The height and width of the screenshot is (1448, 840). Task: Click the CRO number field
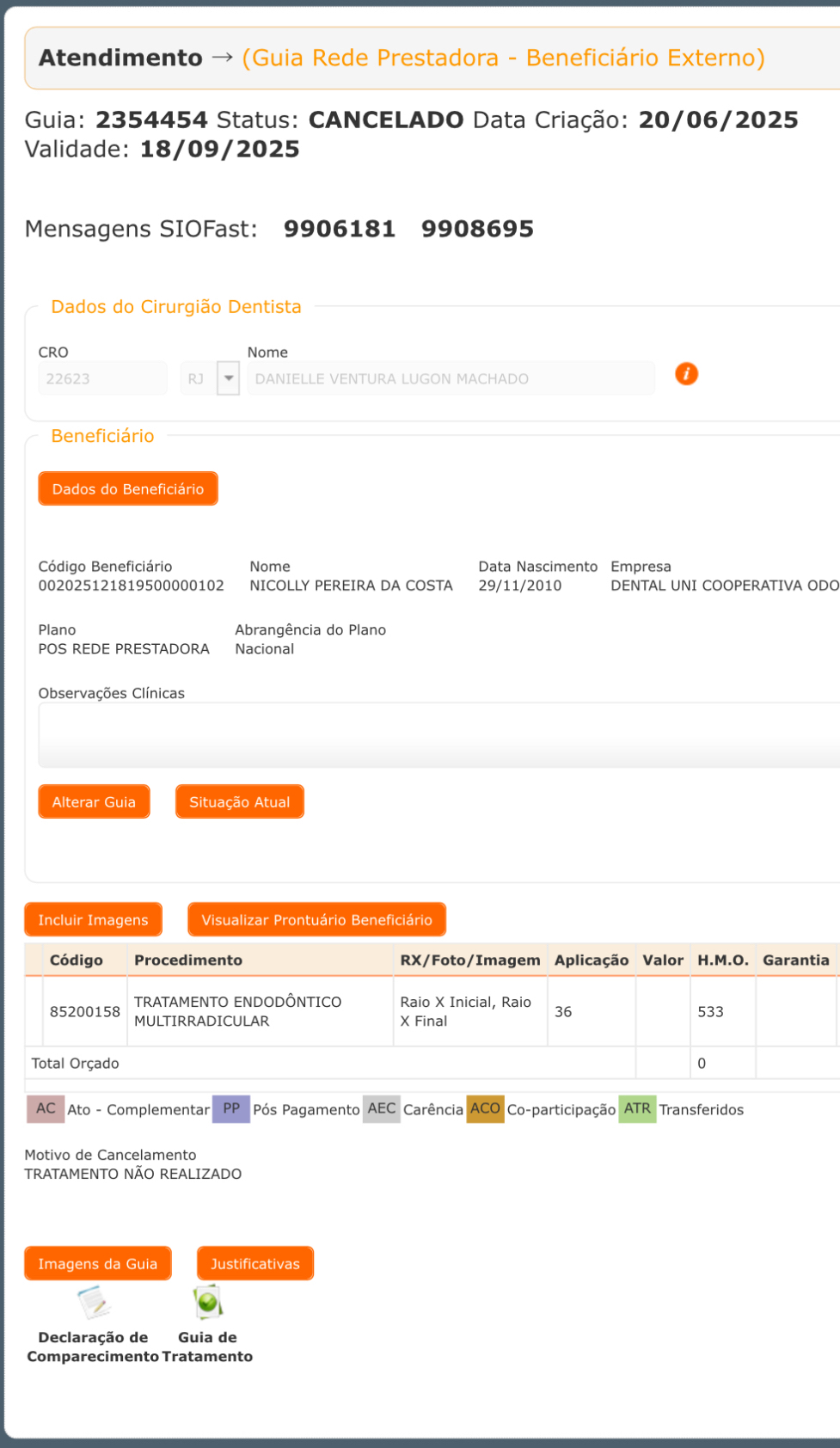103,378
